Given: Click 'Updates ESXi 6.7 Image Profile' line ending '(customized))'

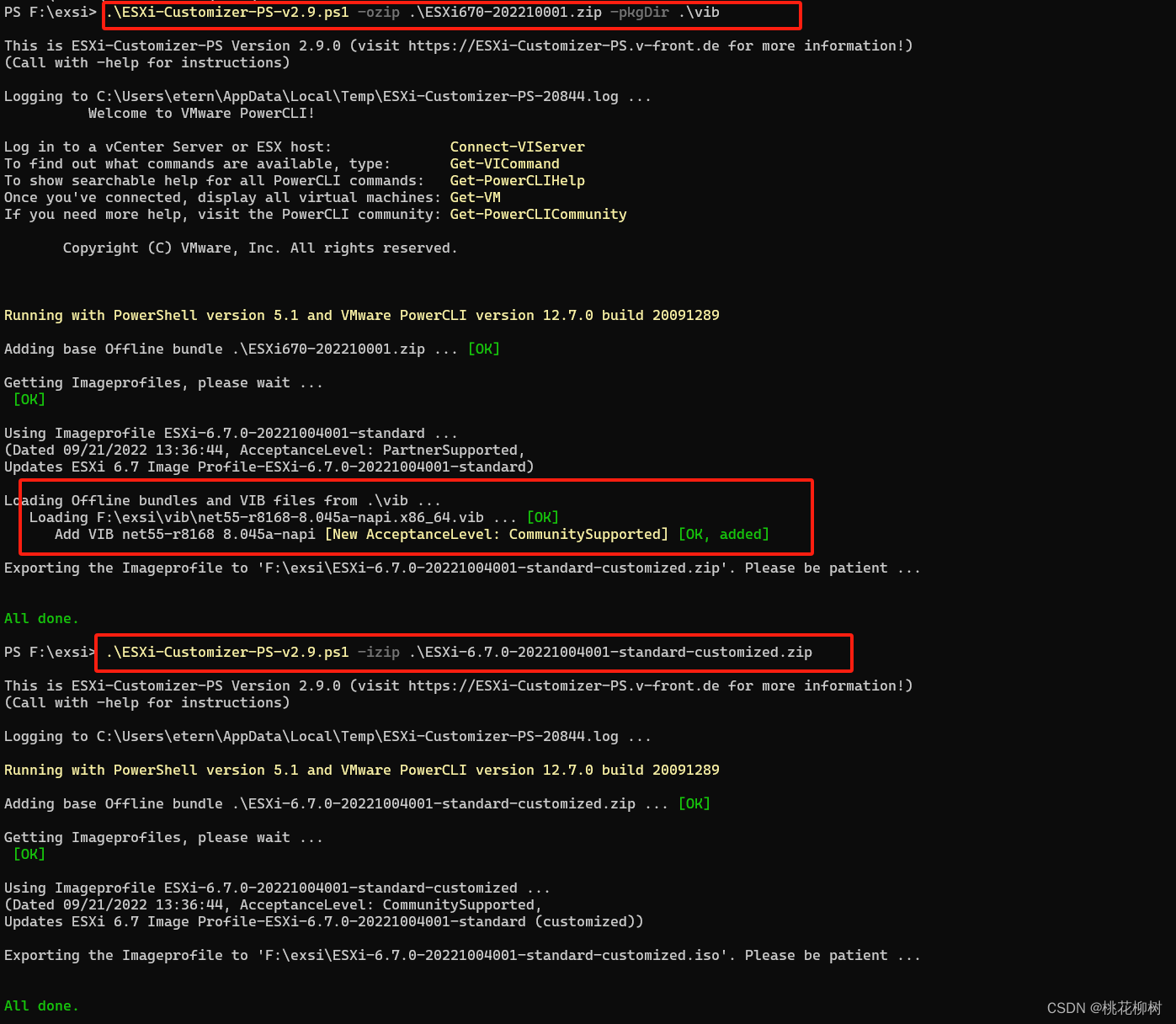Looking at the screenshot, I should 323,922.
